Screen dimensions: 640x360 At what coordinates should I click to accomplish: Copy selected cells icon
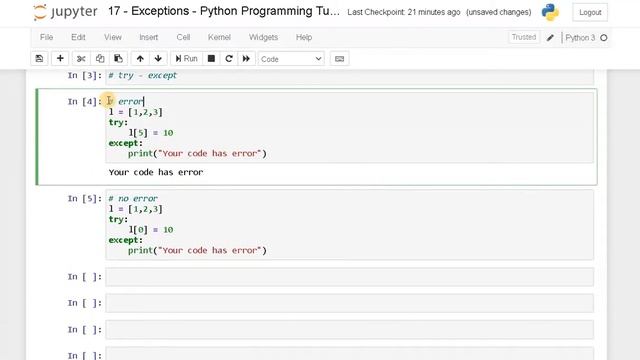tap(100, 59)
